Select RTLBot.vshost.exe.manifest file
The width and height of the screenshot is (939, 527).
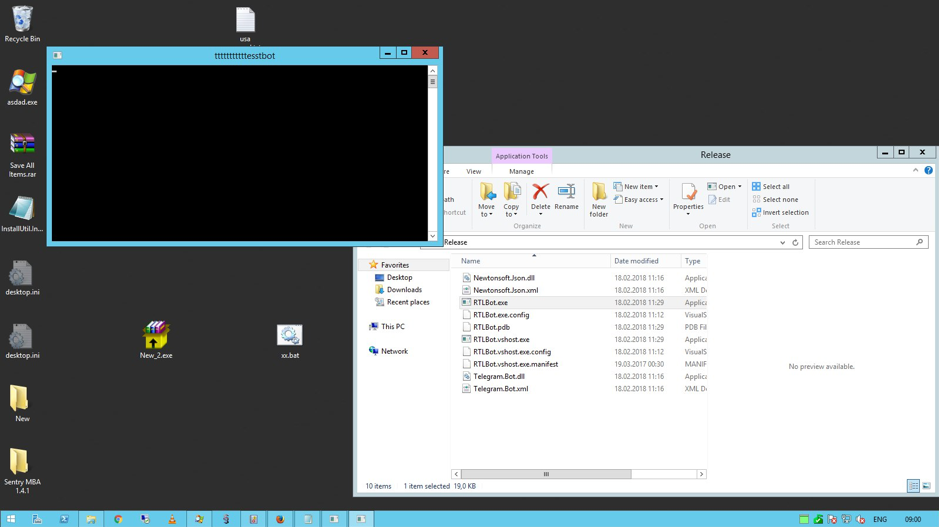[516, 364]
